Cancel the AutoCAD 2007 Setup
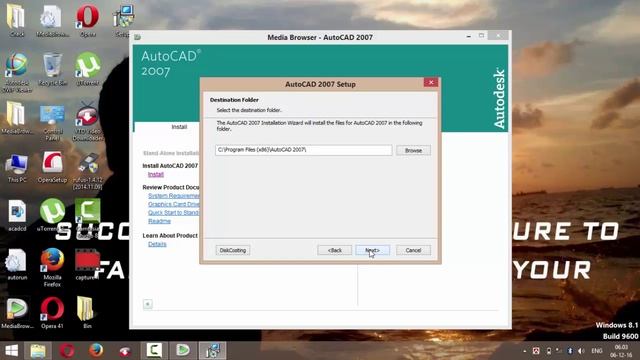 click(x=413, y=250)
